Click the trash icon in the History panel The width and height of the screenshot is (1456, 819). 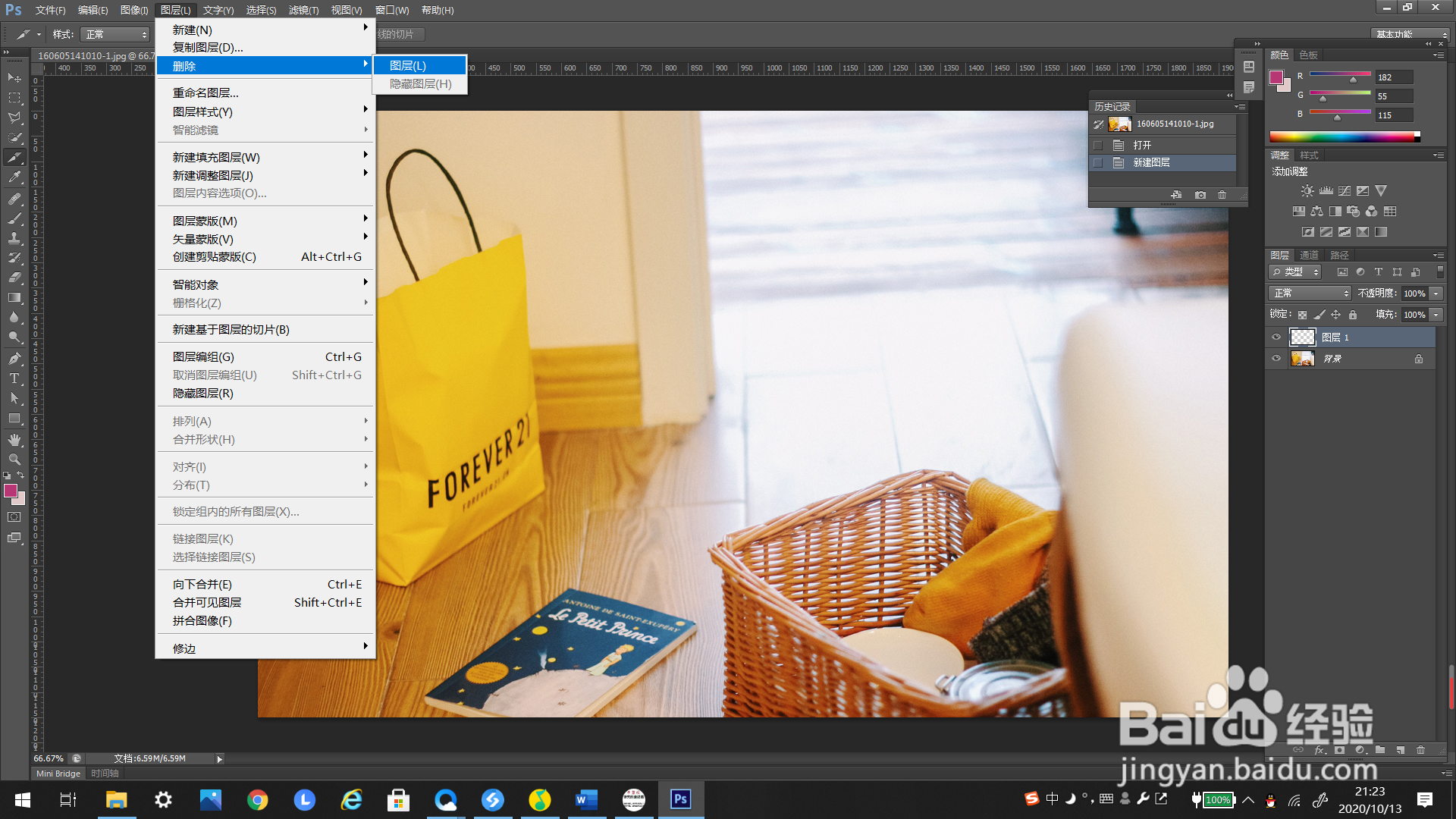[x=1222, y=195]
